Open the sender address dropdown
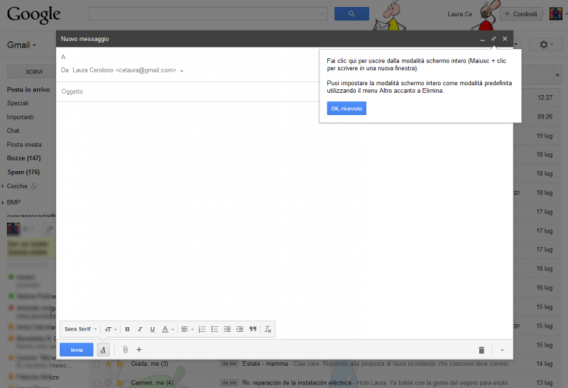The image size is (568, 388). (x=182, y=71)
